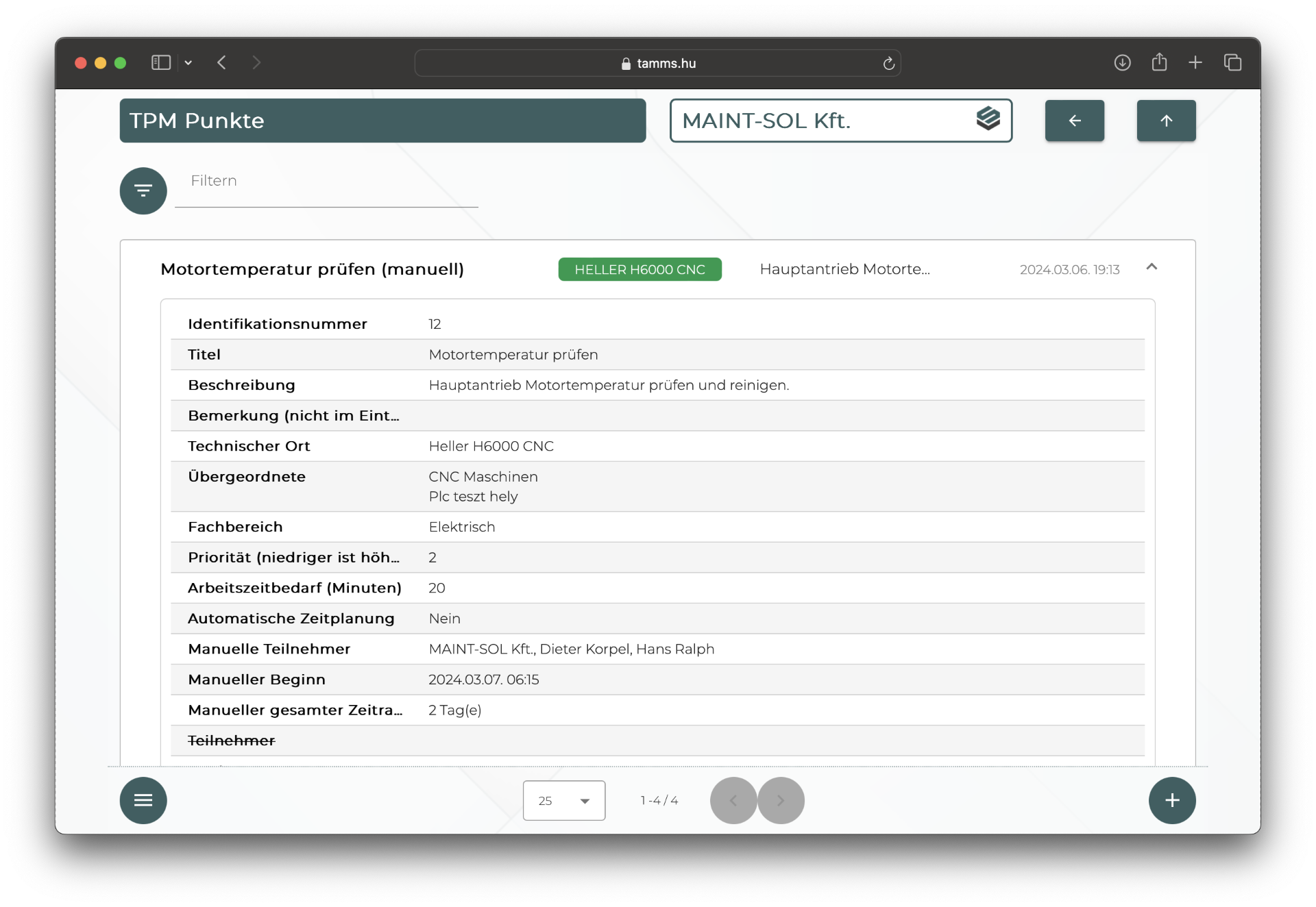Click the tamms.hu address bar
1316x907 pixels.
[657, 63]
